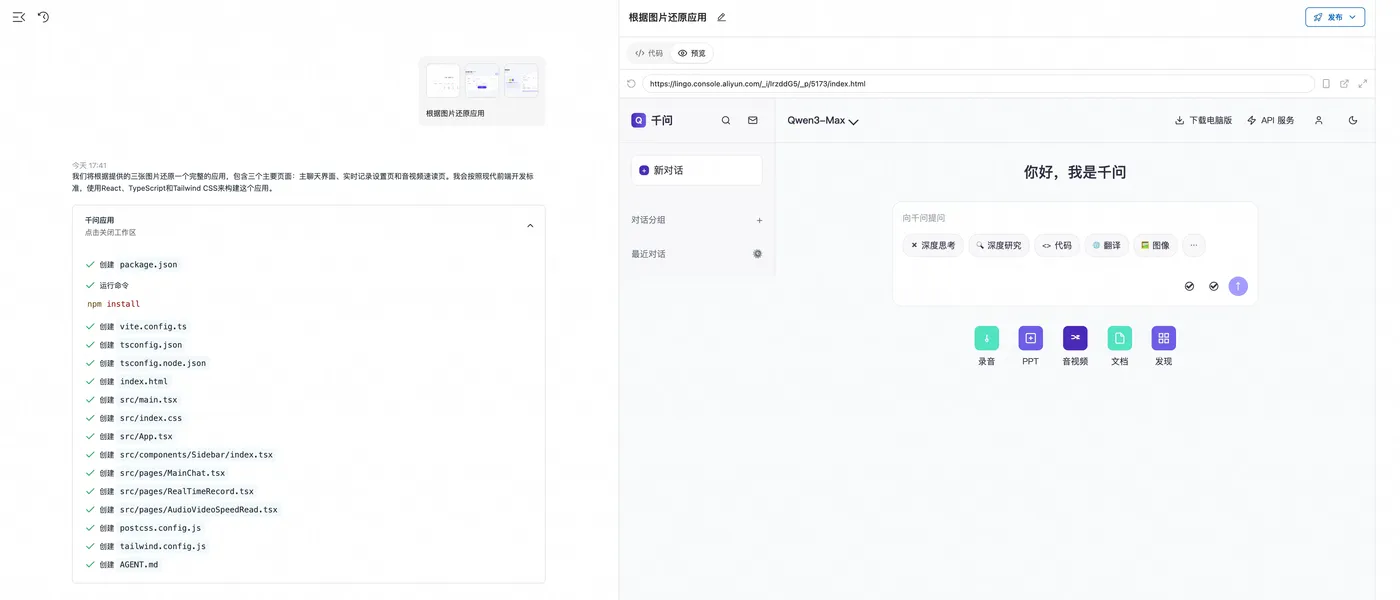This screenshot has width=1400, height=600.
Task: Select the 代码 chip in input box
Action: coord(1057,245)
